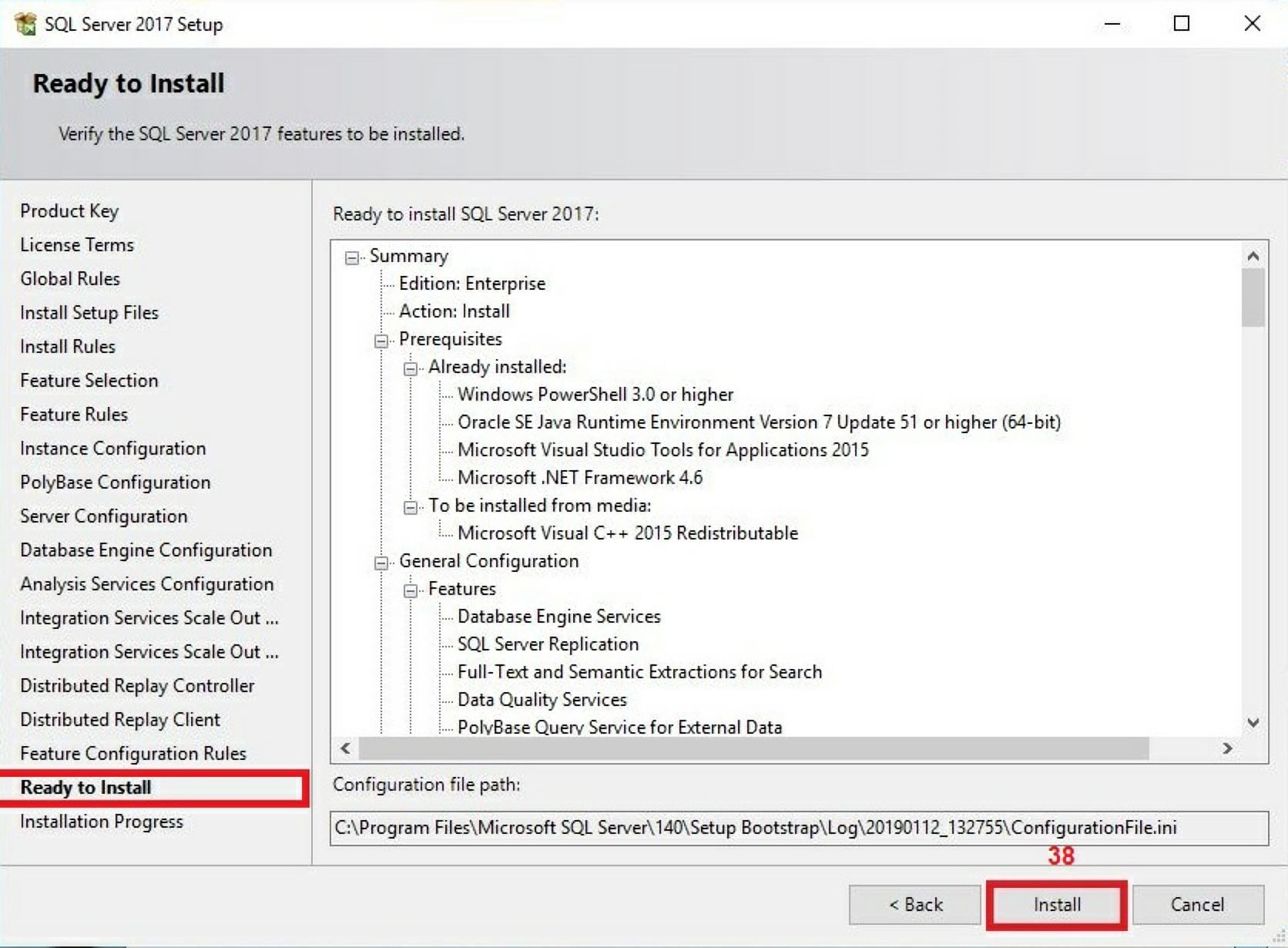
Task: Select PolyBase Query Service for External Data row
Action: point(620,727)
